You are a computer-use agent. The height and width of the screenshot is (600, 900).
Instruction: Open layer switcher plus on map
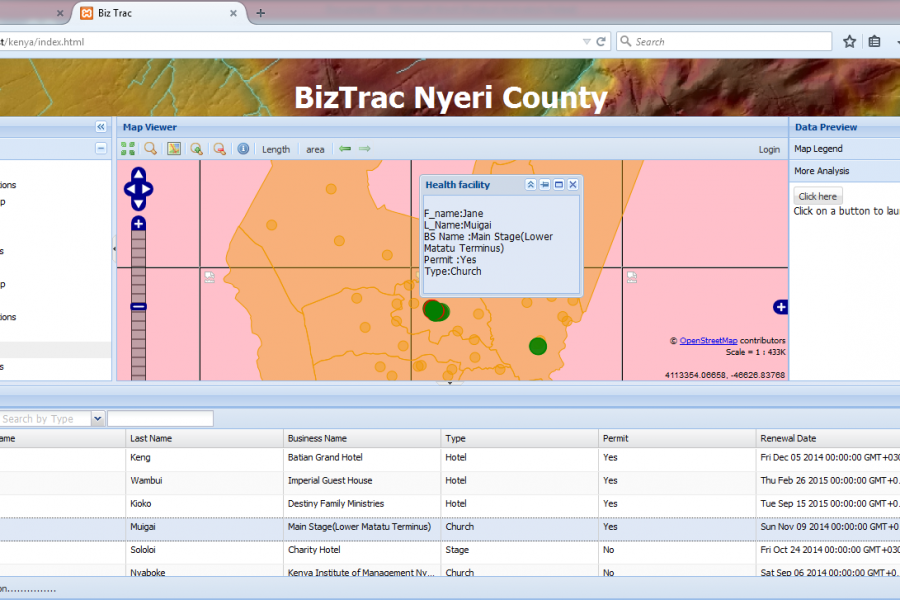pos(780,307)
